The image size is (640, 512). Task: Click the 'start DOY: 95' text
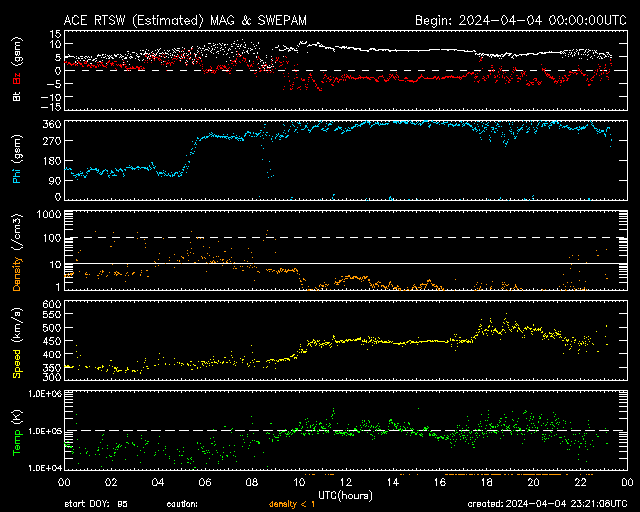coord(96,503)
